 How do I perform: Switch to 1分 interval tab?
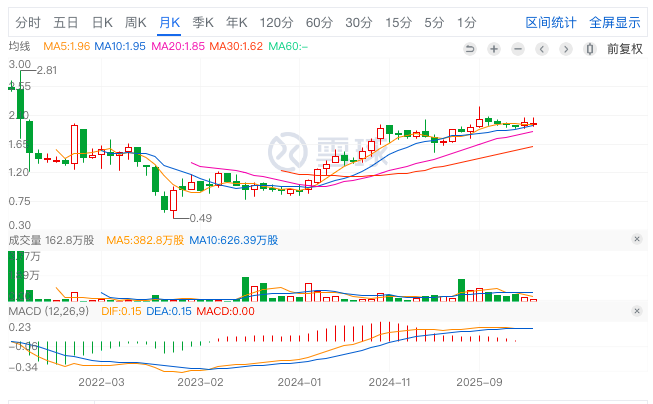[466, 22]
